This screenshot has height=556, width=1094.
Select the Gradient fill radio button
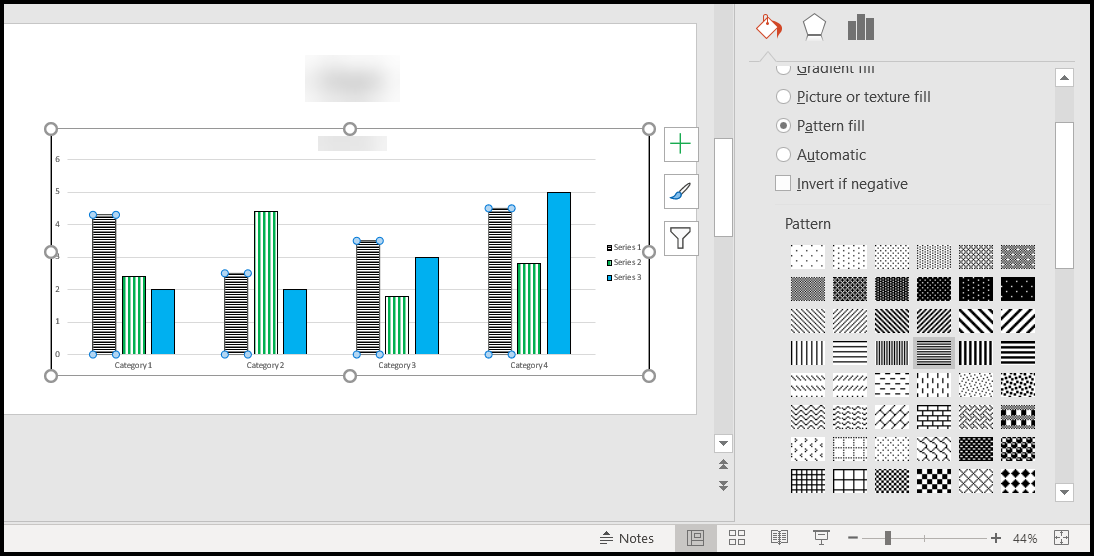(x=784, y=68)
